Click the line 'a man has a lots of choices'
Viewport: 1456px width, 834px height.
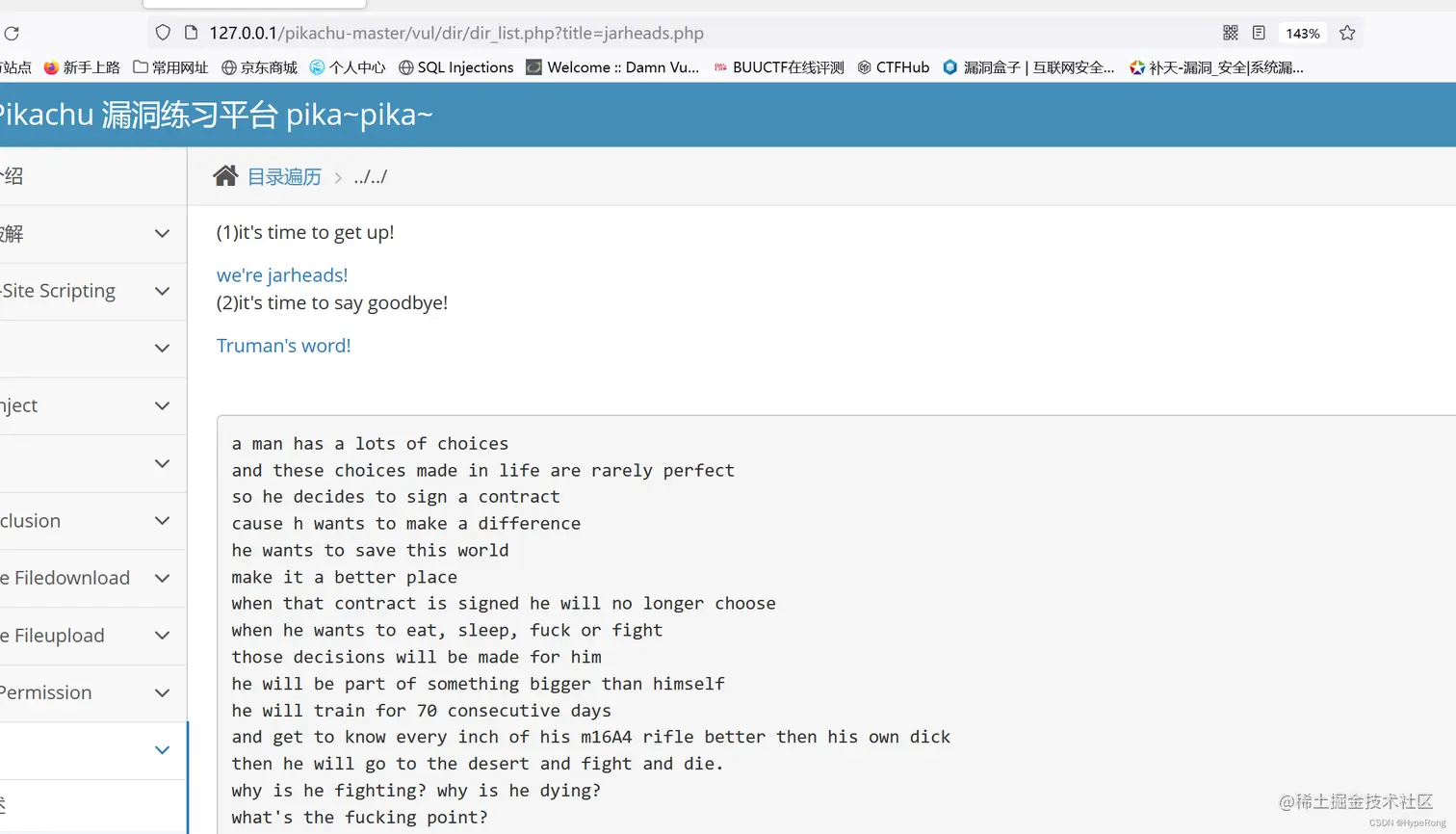(x=370, y=444)
